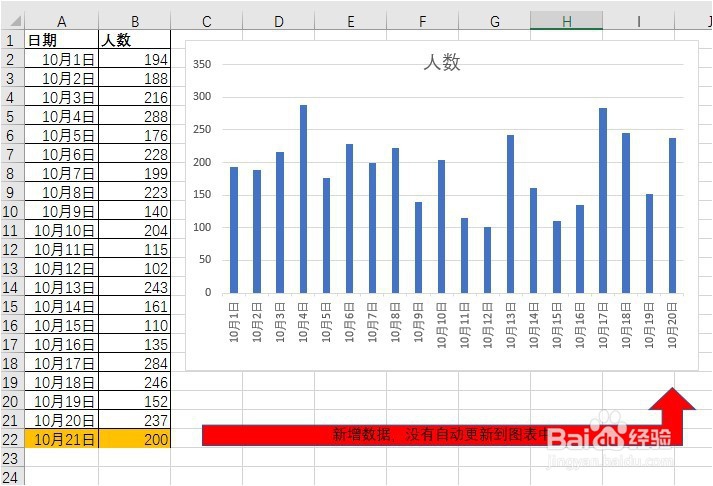Click cell with value 288
Viewport: 713px width, 486px height.
coord(135,116)
